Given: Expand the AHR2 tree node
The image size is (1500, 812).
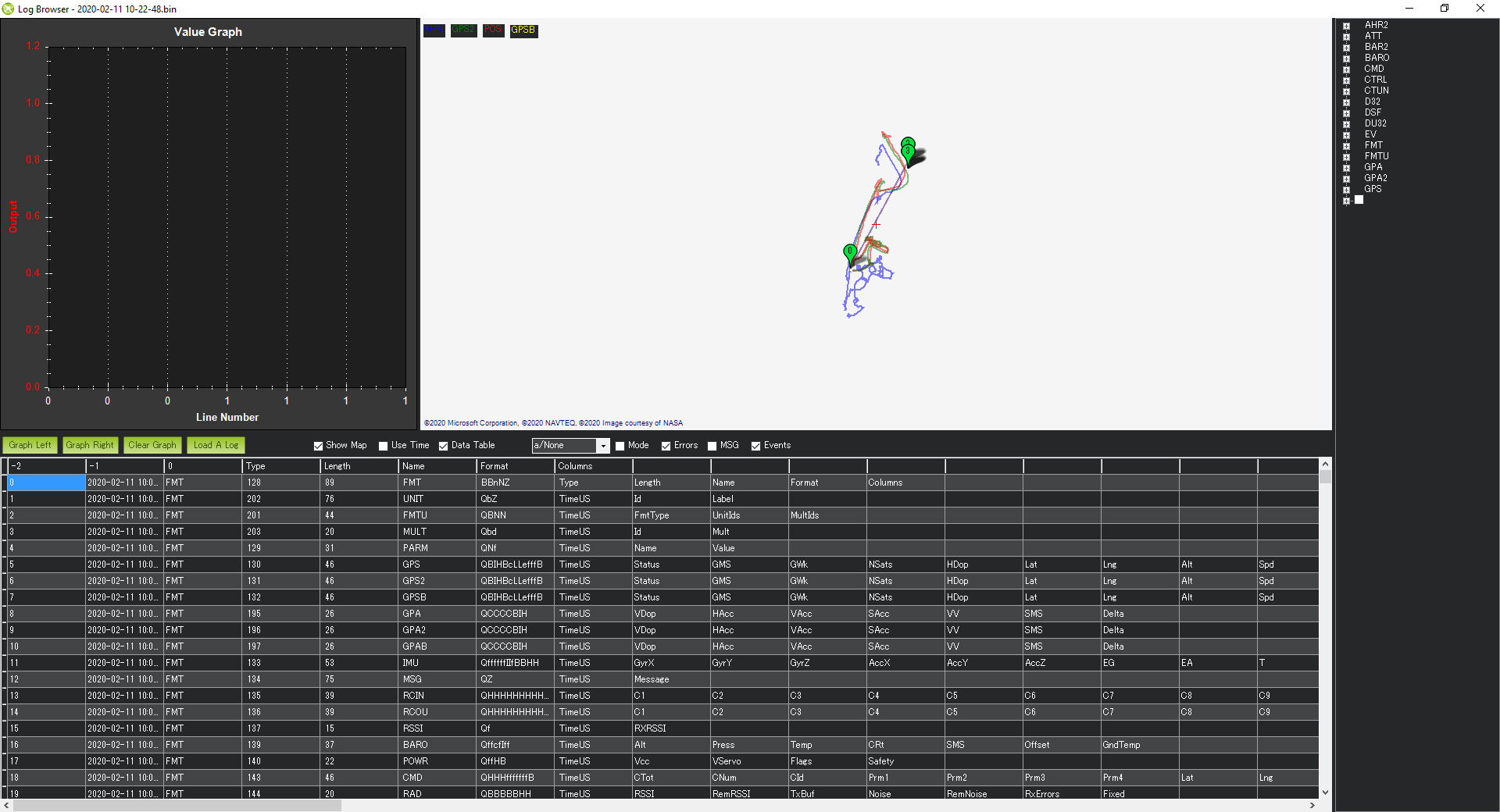Looking at the screenshot, I should [x=1346, y=25].
